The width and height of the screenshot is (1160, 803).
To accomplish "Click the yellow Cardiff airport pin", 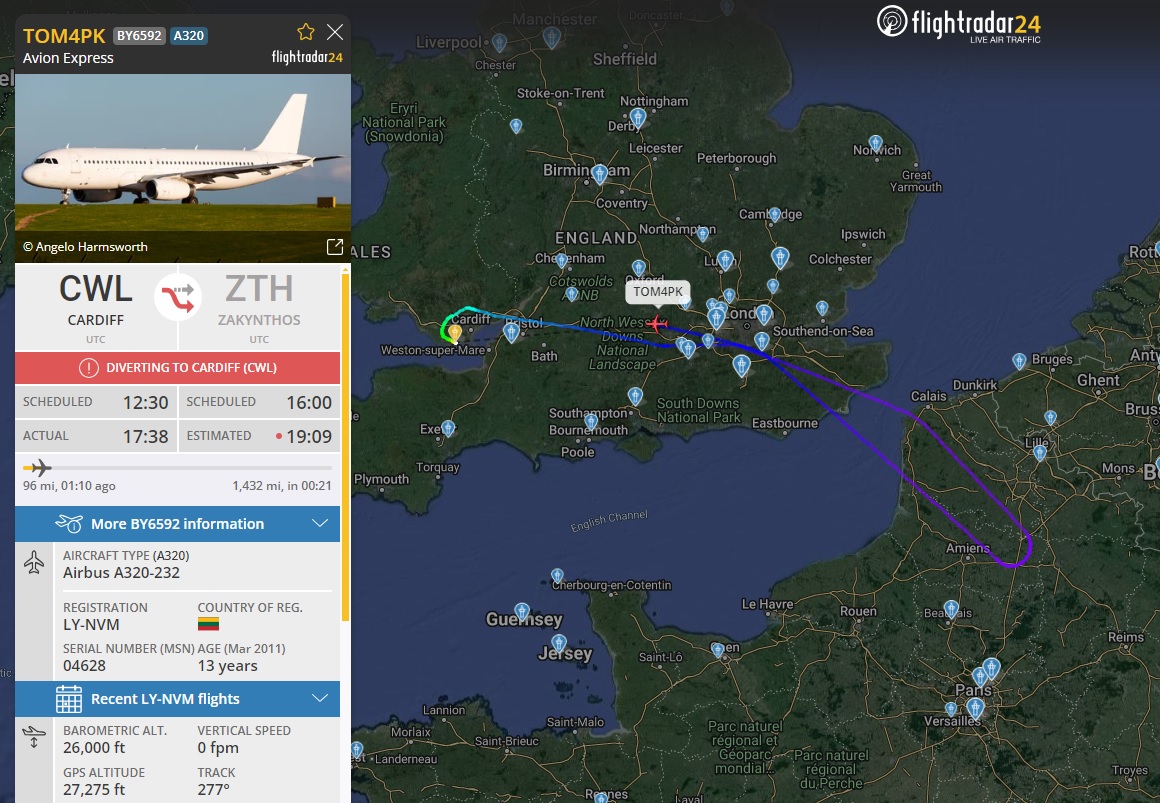I will (x=455, y=334).
